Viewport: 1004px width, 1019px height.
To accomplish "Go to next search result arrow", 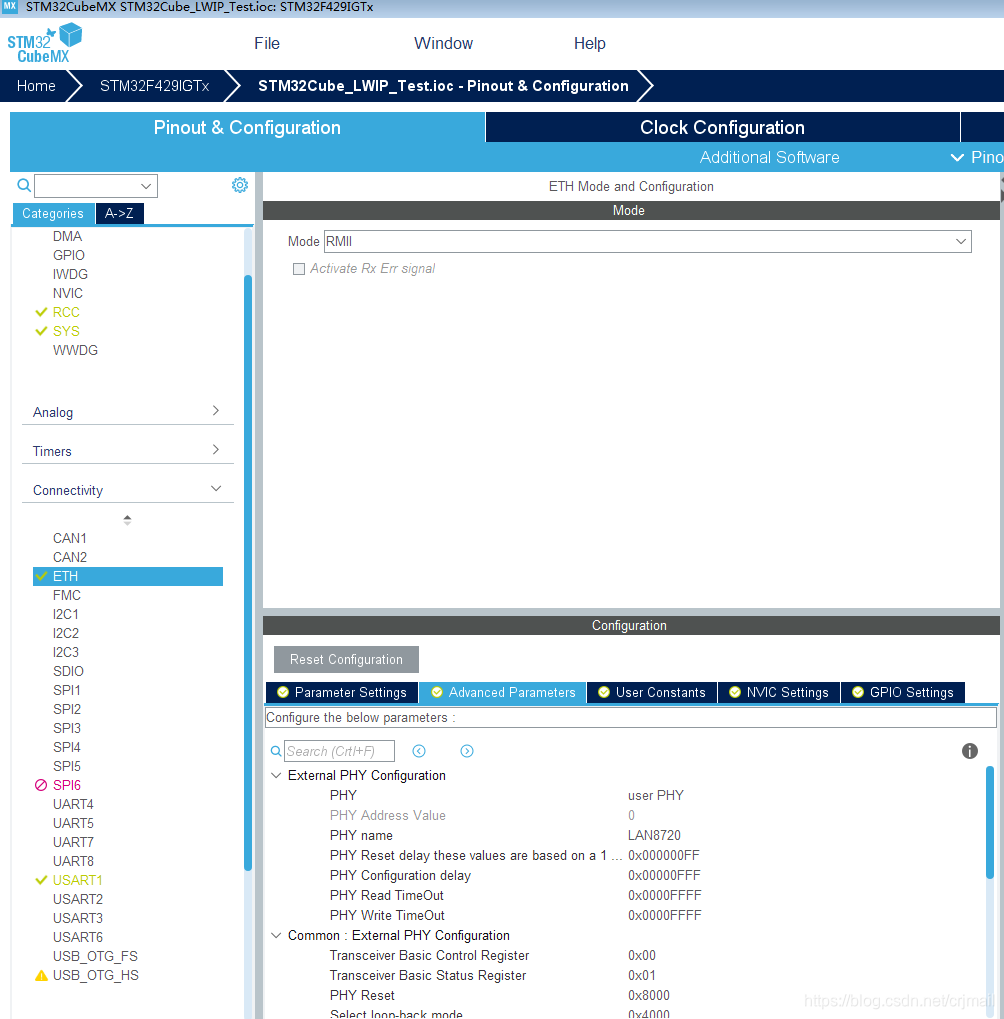I will point(467,751).
